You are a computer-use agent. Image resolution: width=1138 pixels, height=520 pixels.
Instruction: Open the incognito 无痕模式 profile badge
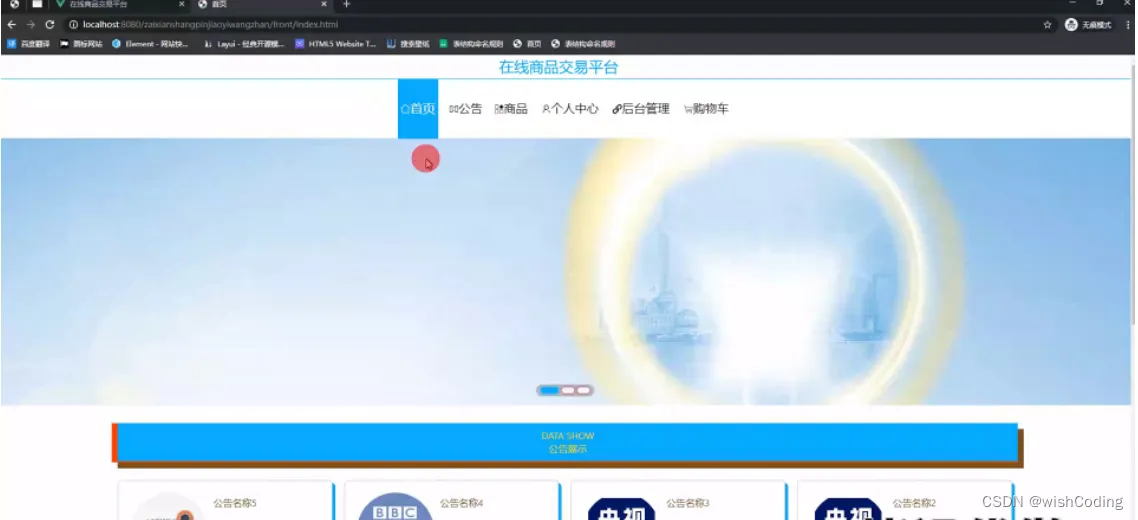(1088, 25)
